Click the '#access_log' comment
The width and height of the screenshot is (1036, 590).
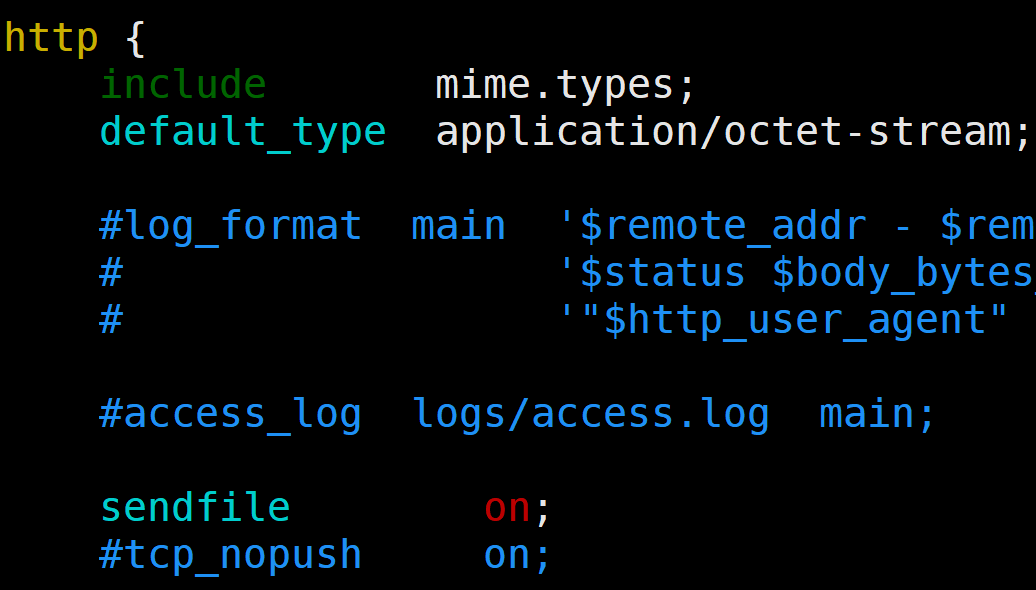tap(230, 414)
